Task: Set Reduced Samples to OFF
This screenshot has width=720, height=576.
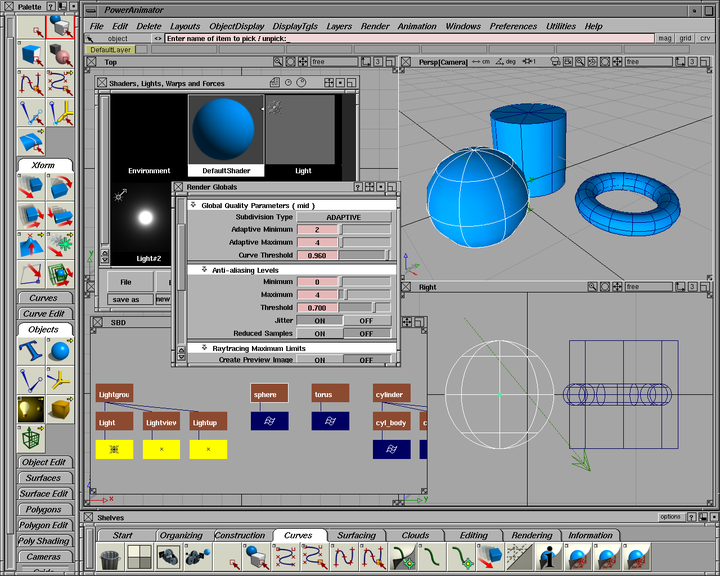Action: [366, 333]
